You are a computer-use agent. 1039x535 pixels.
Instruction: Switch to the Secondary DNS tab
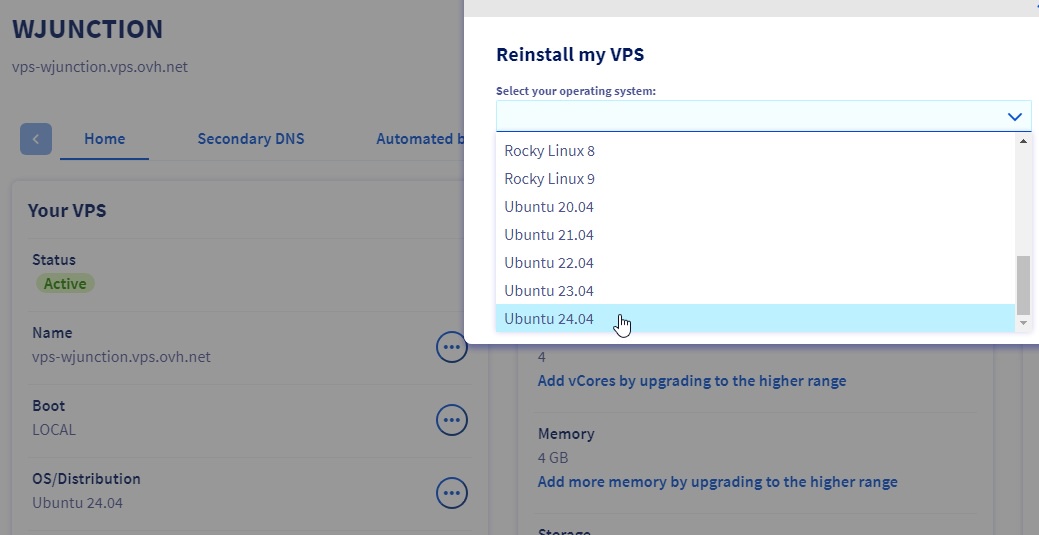click(250, 139)
